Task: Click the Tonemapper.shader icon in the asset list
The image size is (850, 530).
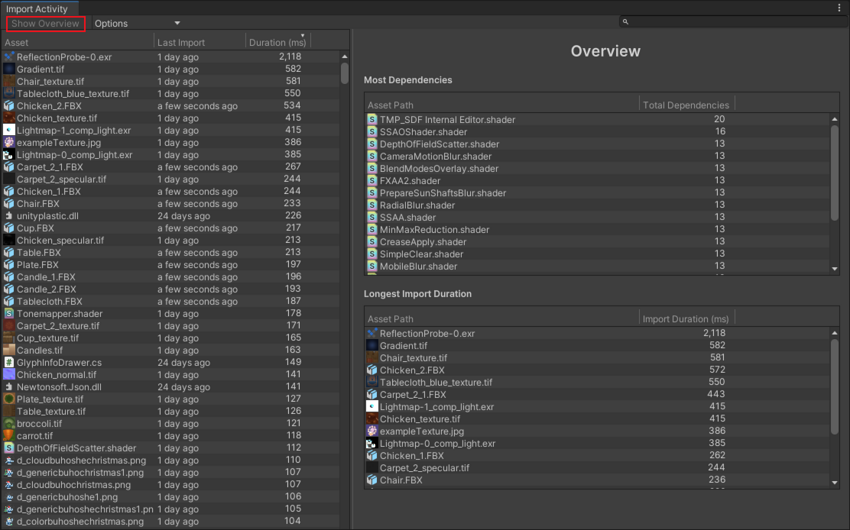Action: point(9,314)
